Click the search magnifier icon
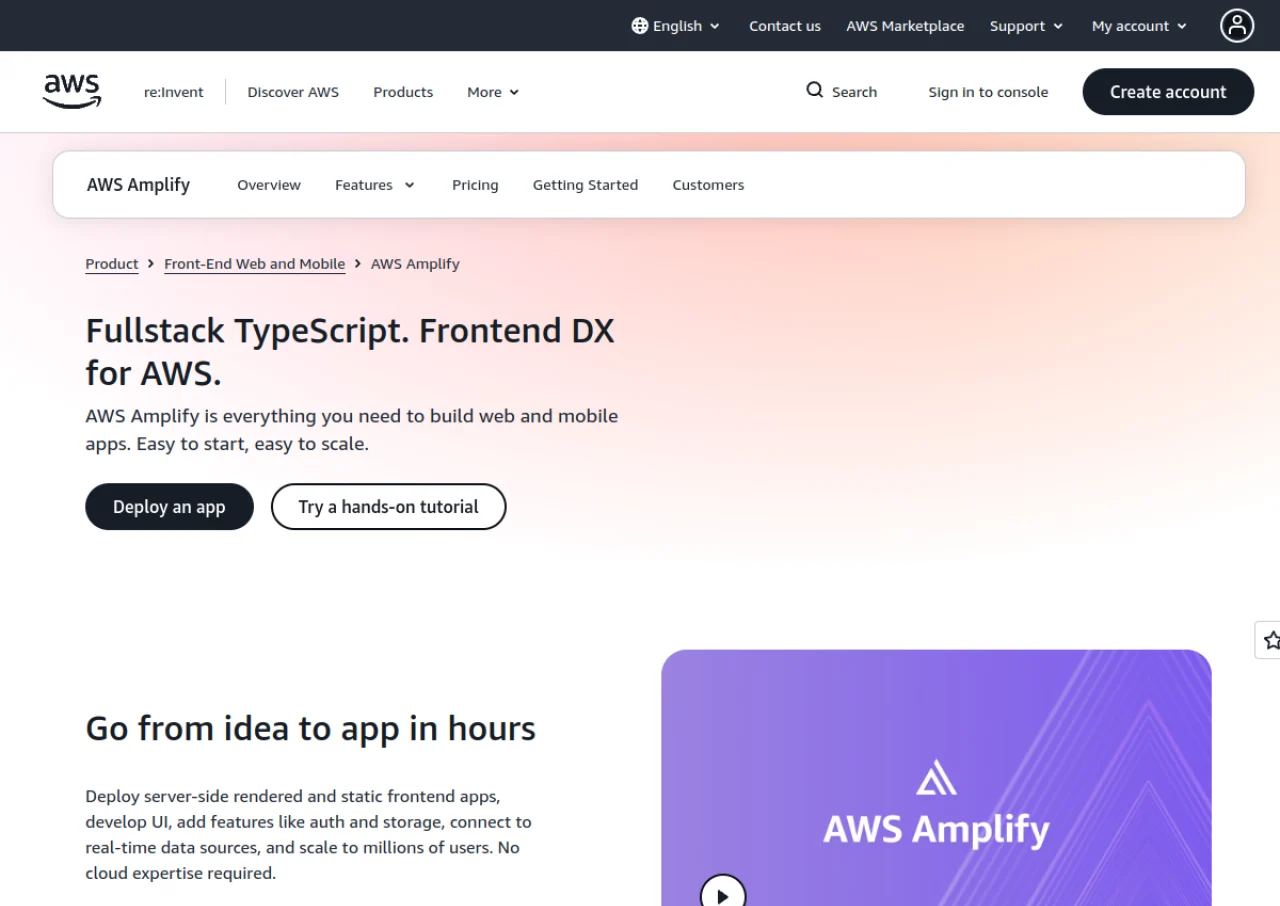Viewport: 1280px width, 906px height. pyautogui.click(x=815, y=91)
